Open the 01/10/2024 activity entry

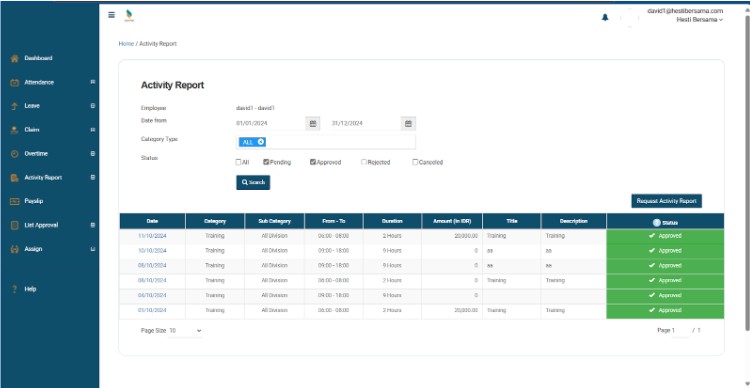152,310
